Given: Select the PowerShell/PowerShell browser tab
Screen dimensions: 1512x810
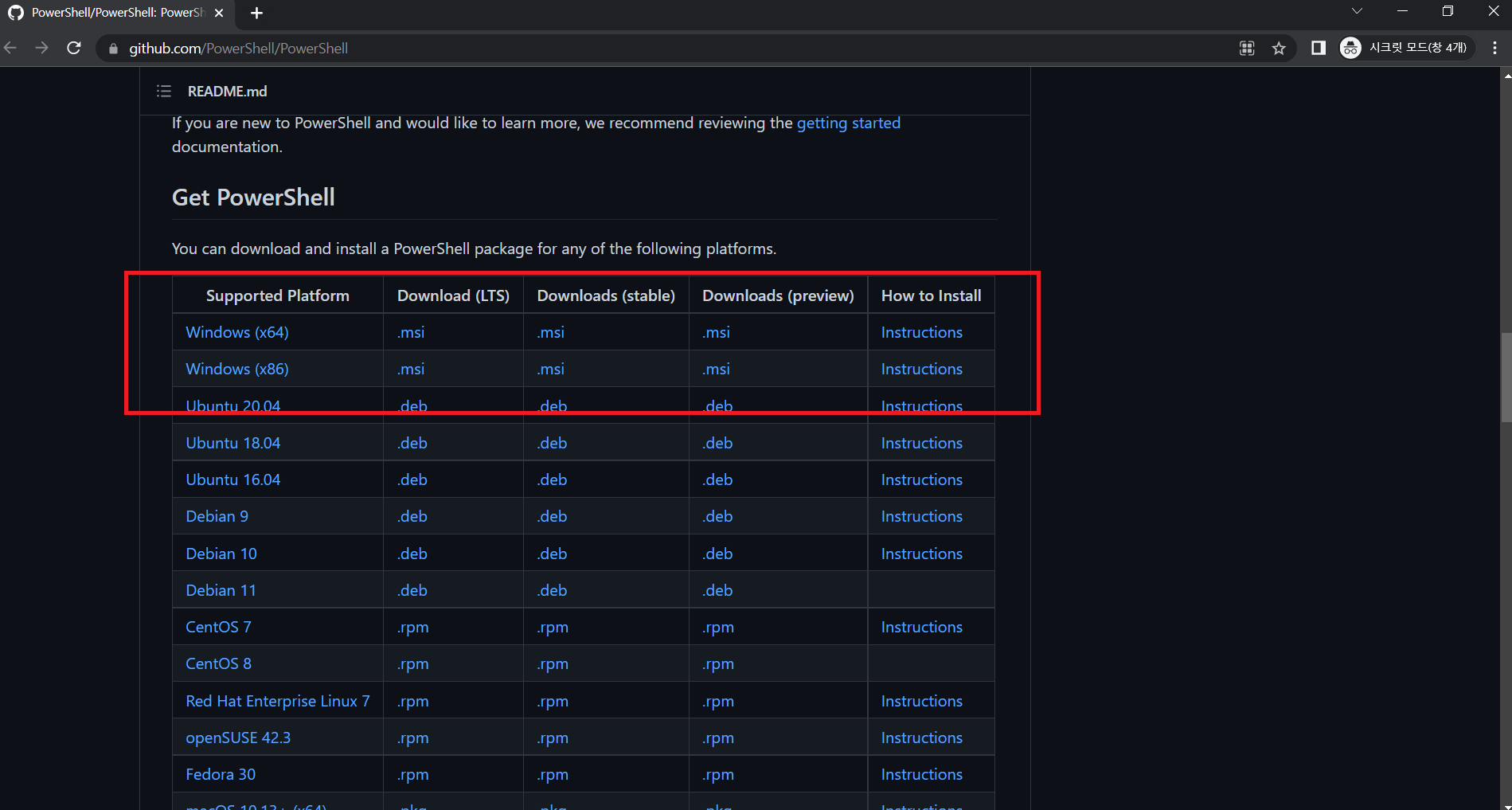Looking at the screenshot, I should (117, 13).
